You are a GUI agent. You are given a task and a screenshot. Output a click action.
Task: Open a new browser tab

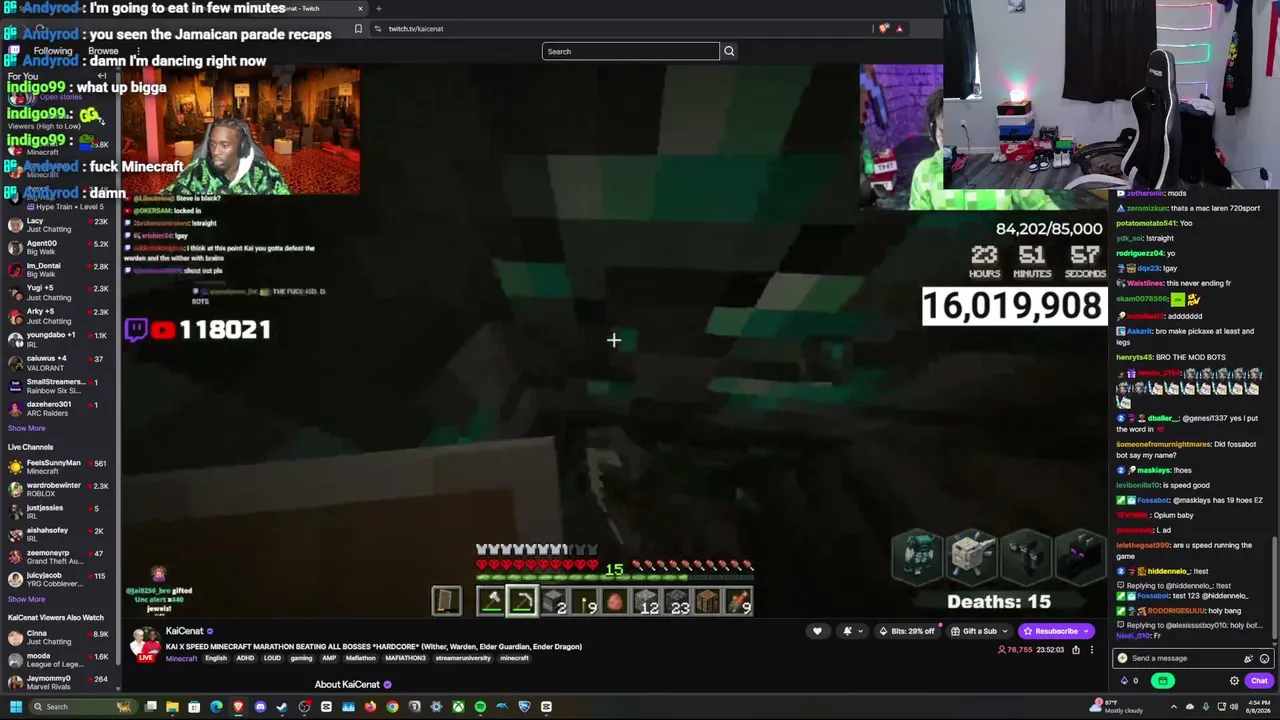[x=378, y=8]
